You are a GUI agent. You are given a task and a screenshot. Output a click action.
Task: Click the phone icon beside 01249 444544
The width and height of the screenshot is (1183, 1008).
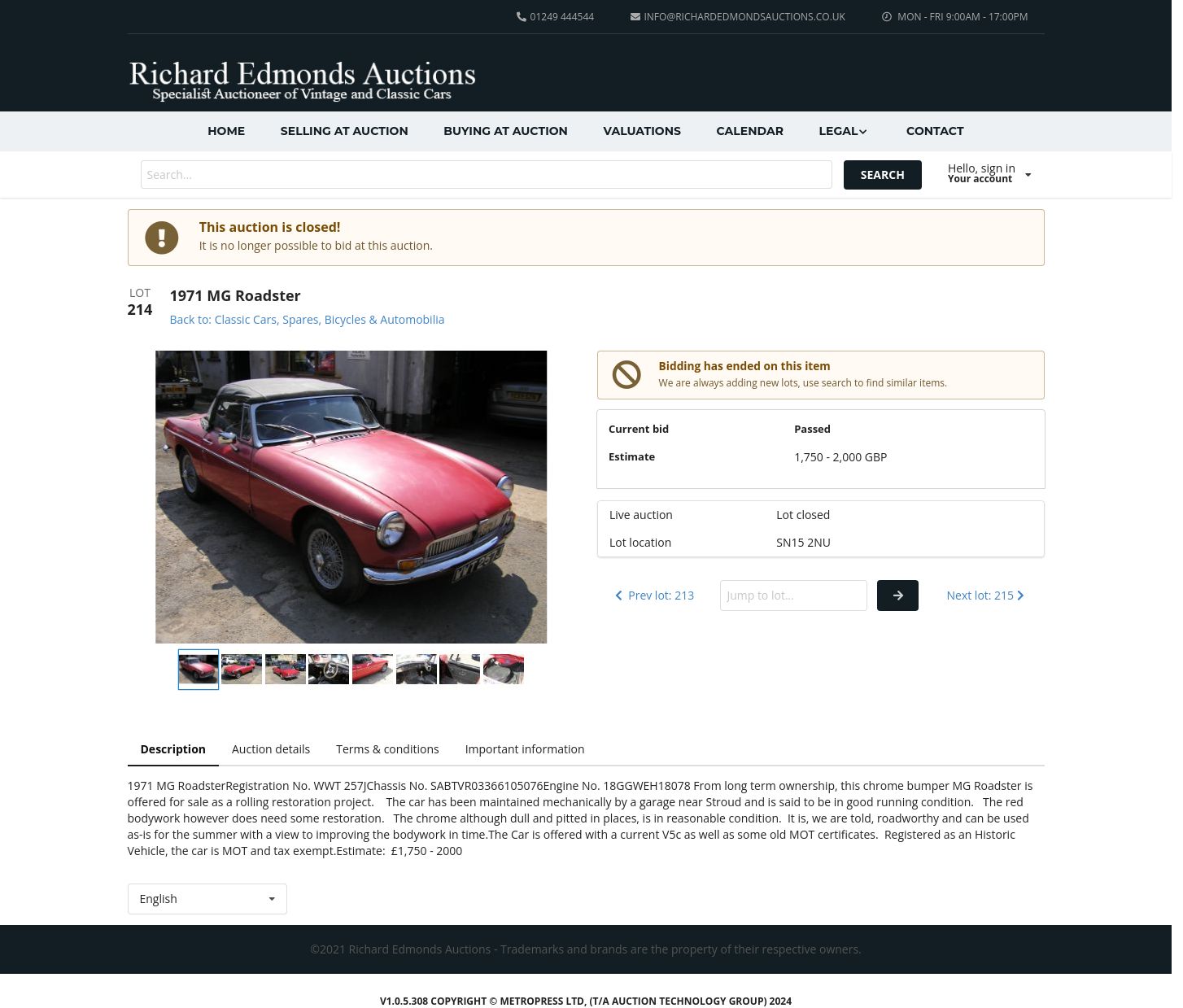(522, 16)
